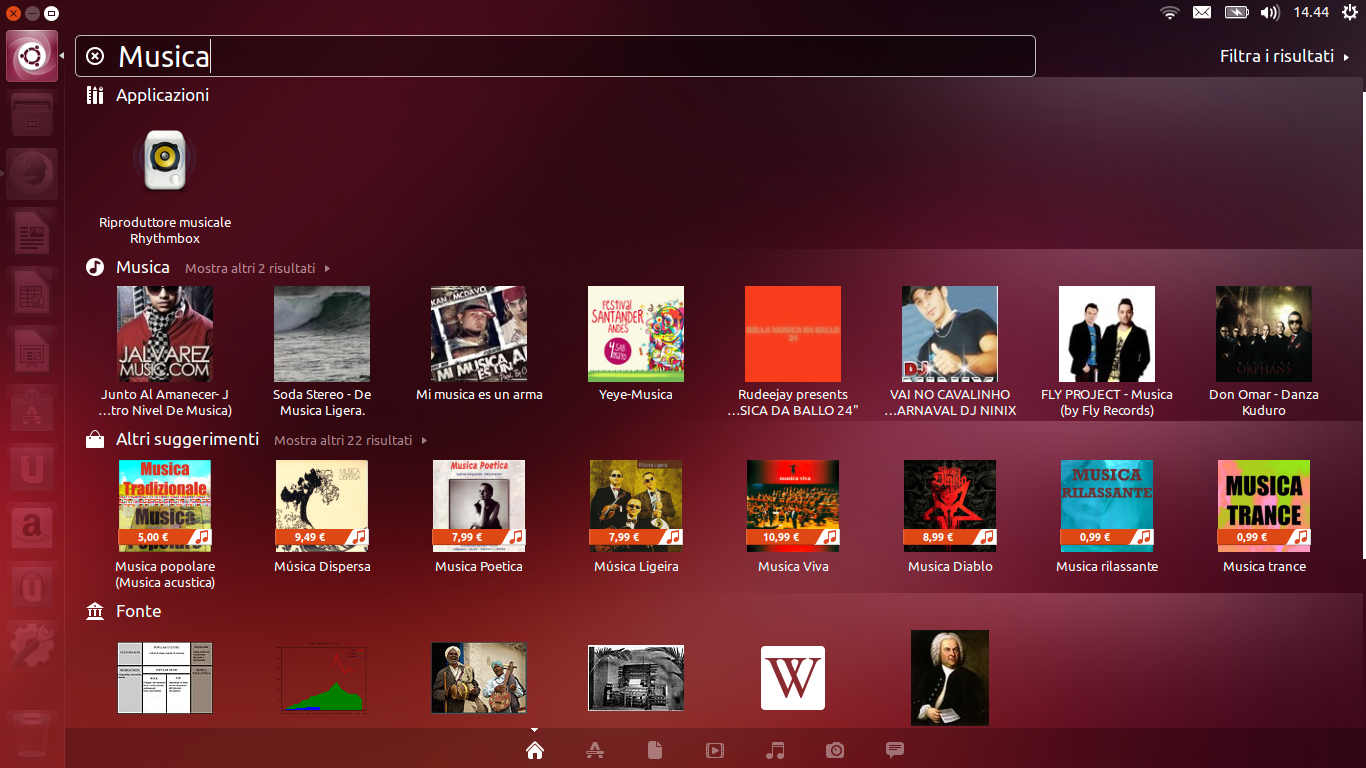Image resolution: width=1366 pixels, height=768 pixels.
Task: Open the sound volume indicator
Action: click(1270, 12)
